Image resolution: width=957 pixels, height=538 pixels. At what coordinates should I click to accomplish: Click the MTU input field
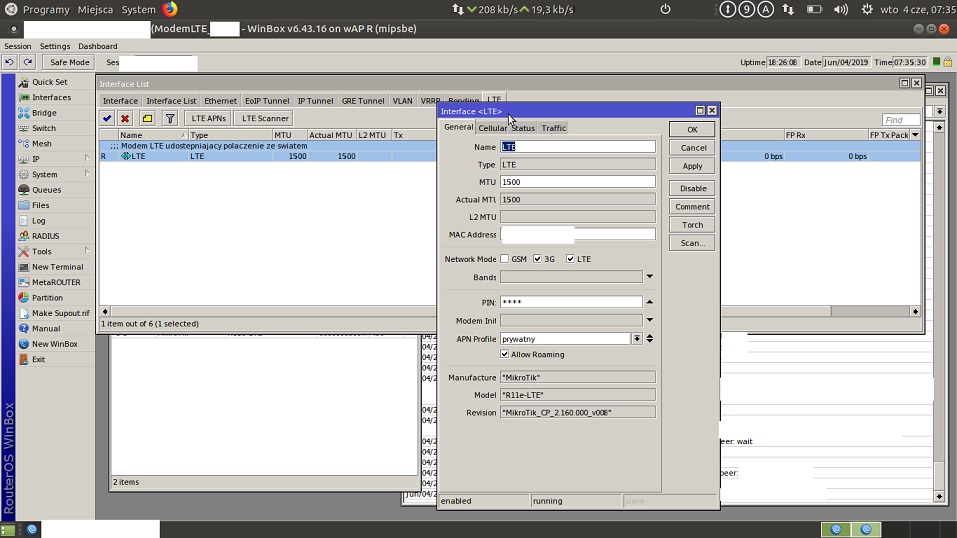coord(577,182)
